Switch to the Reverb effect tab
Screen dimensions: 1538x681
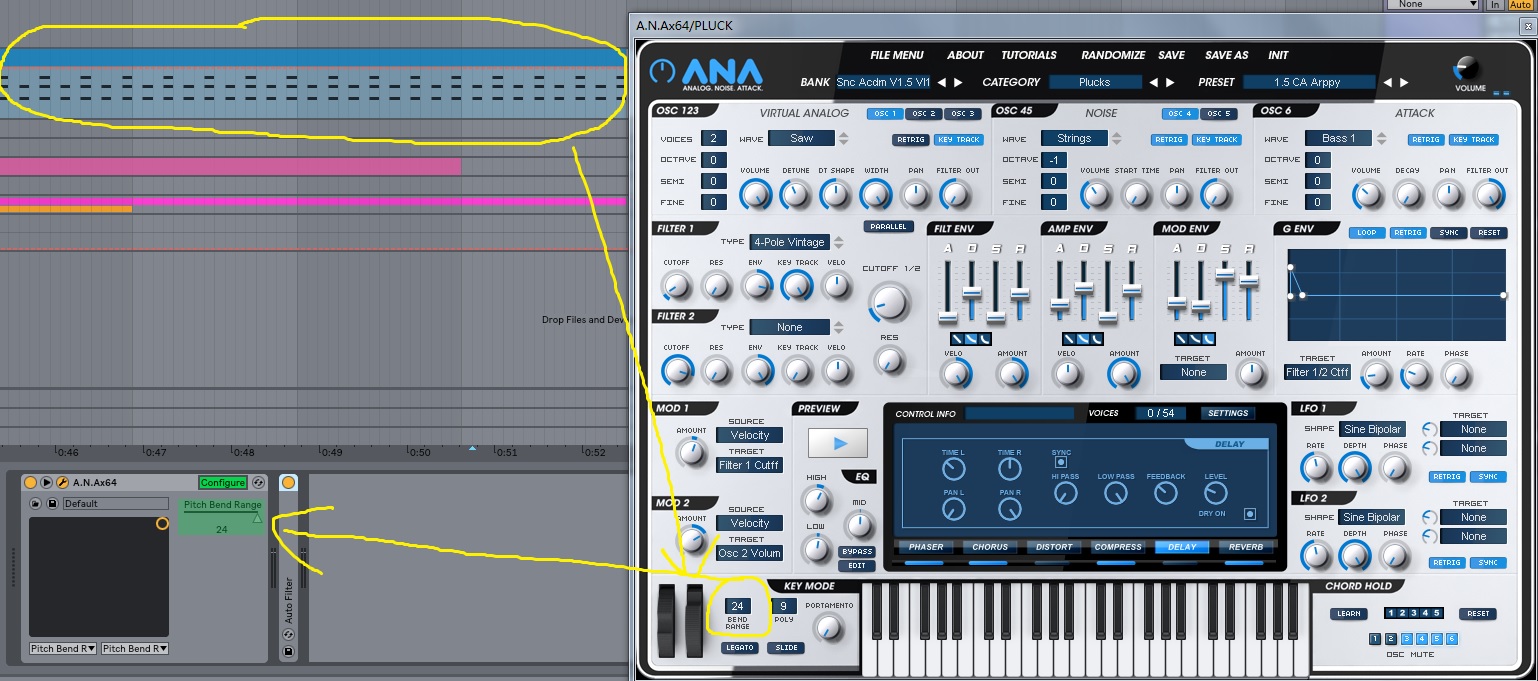point(1246,547)
